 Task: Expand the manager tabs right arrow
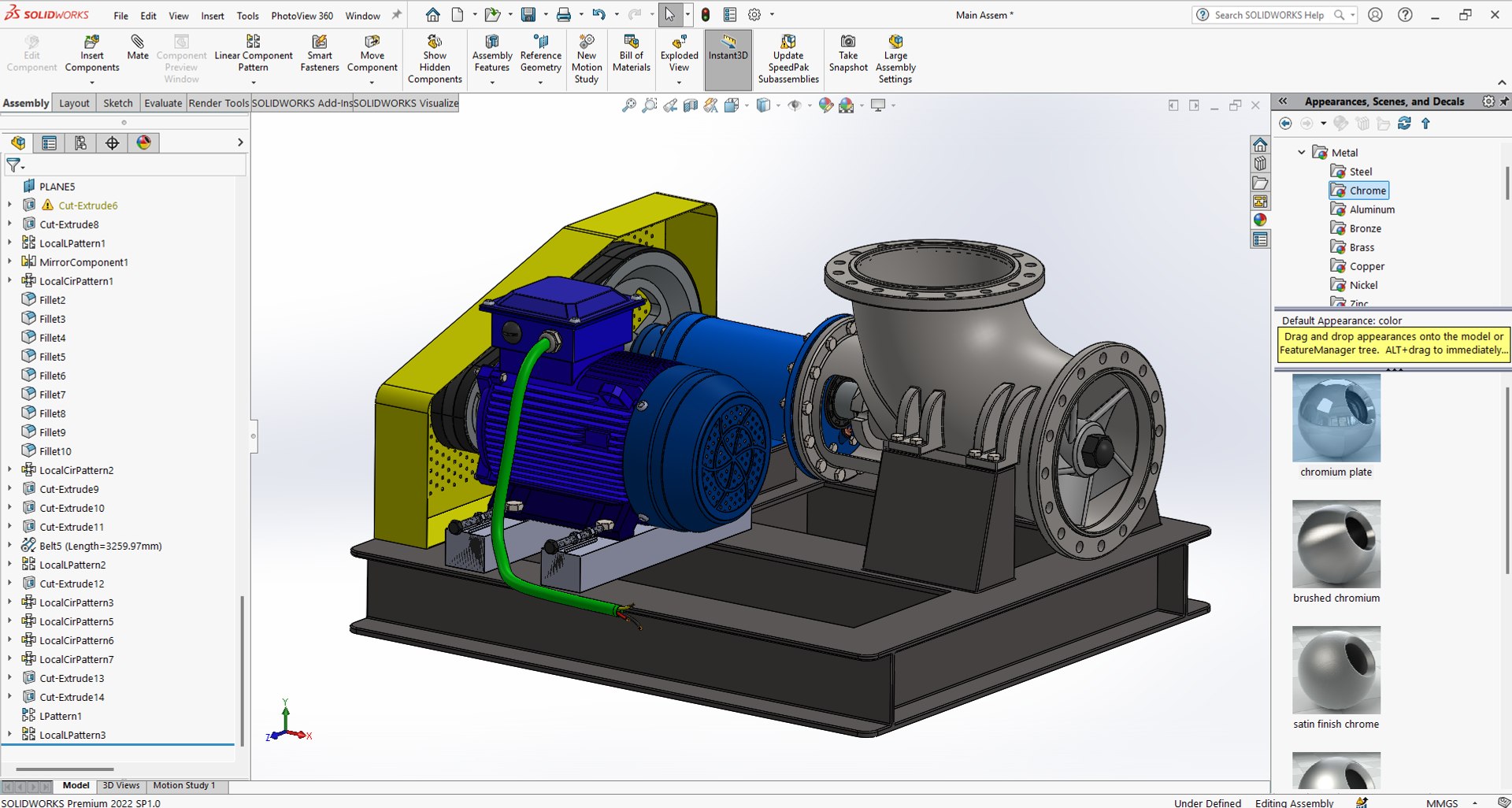coord(240,143)
